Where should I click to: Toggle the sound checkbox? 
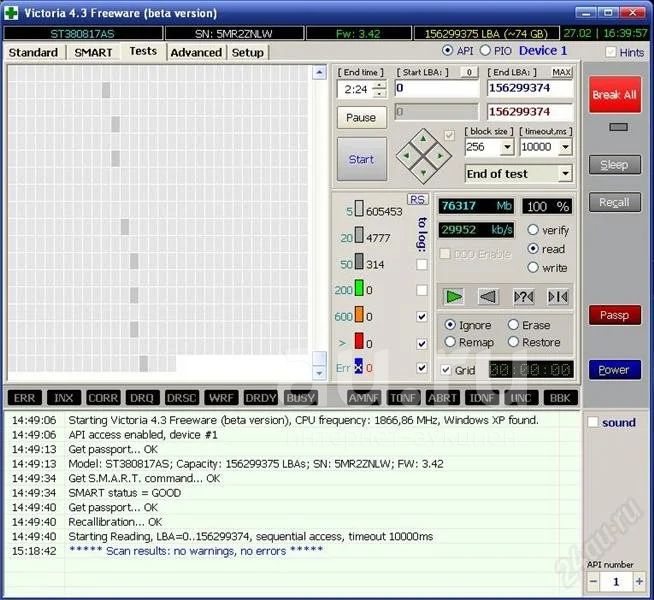pyautogui.click(x=593, y=422)
